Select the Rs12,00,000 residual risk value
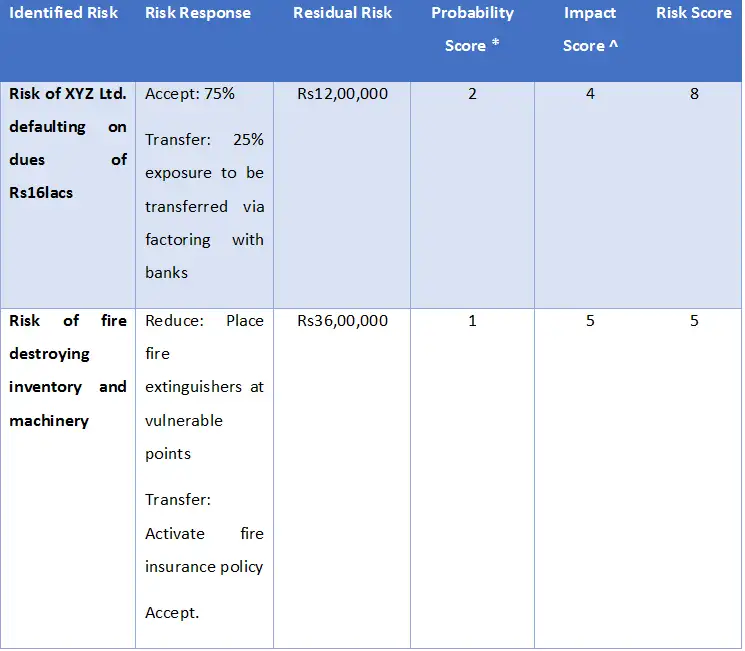This screenshot has height=651, width=745. pos(342,94)
